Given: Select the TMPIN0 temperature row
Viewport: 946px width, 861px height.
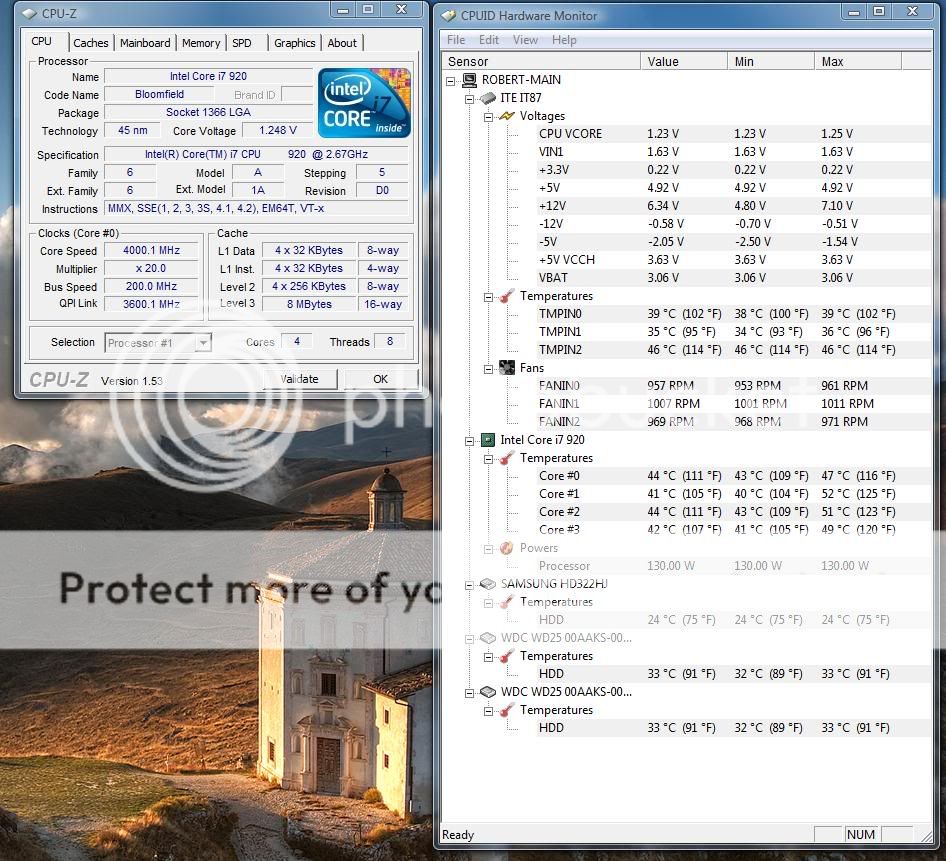Looking at the screenshot, I should 733,314.
